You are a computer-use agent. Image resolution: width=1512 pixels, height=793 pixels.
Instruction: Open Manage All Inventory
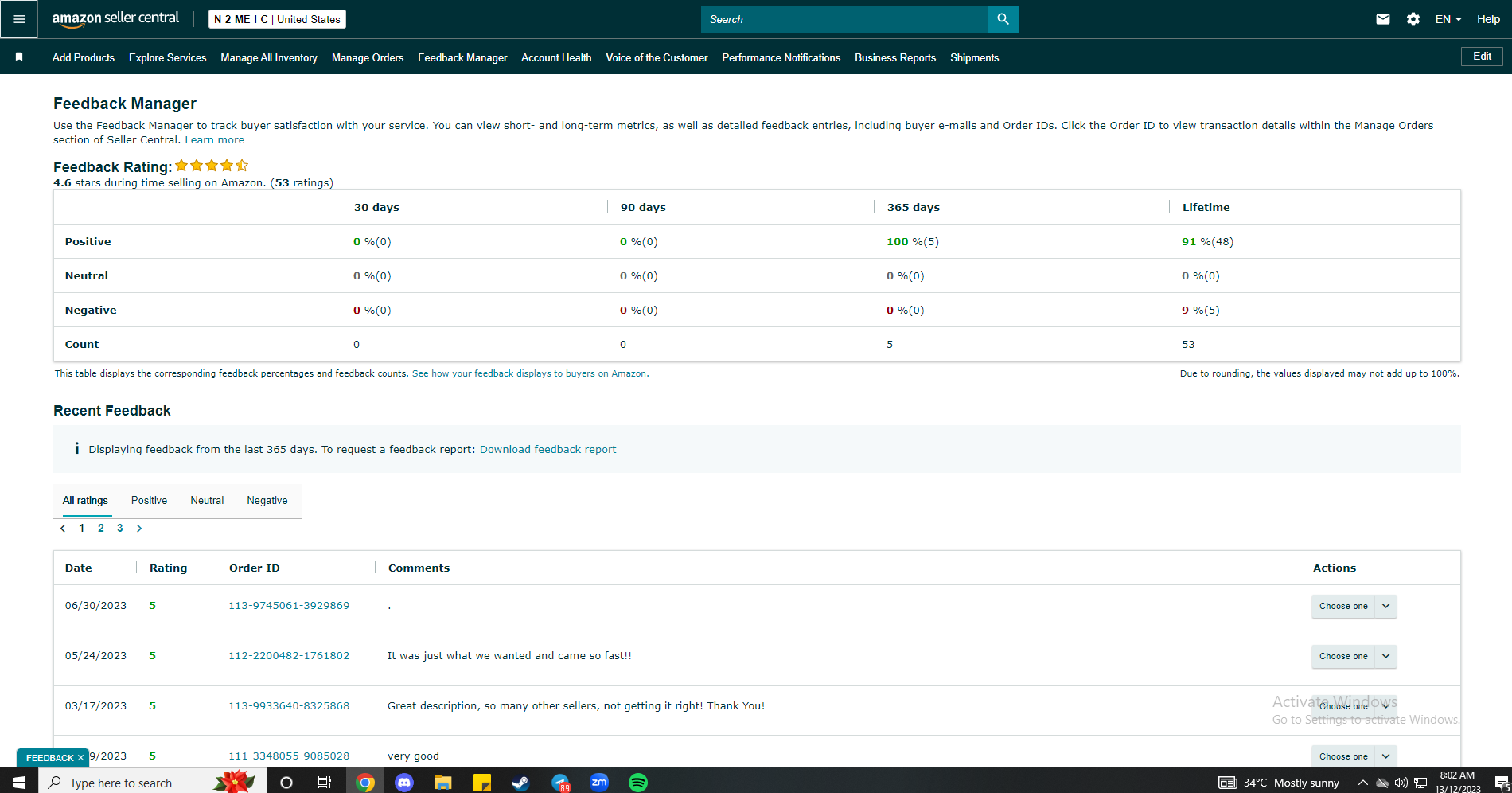coord(269,57)
